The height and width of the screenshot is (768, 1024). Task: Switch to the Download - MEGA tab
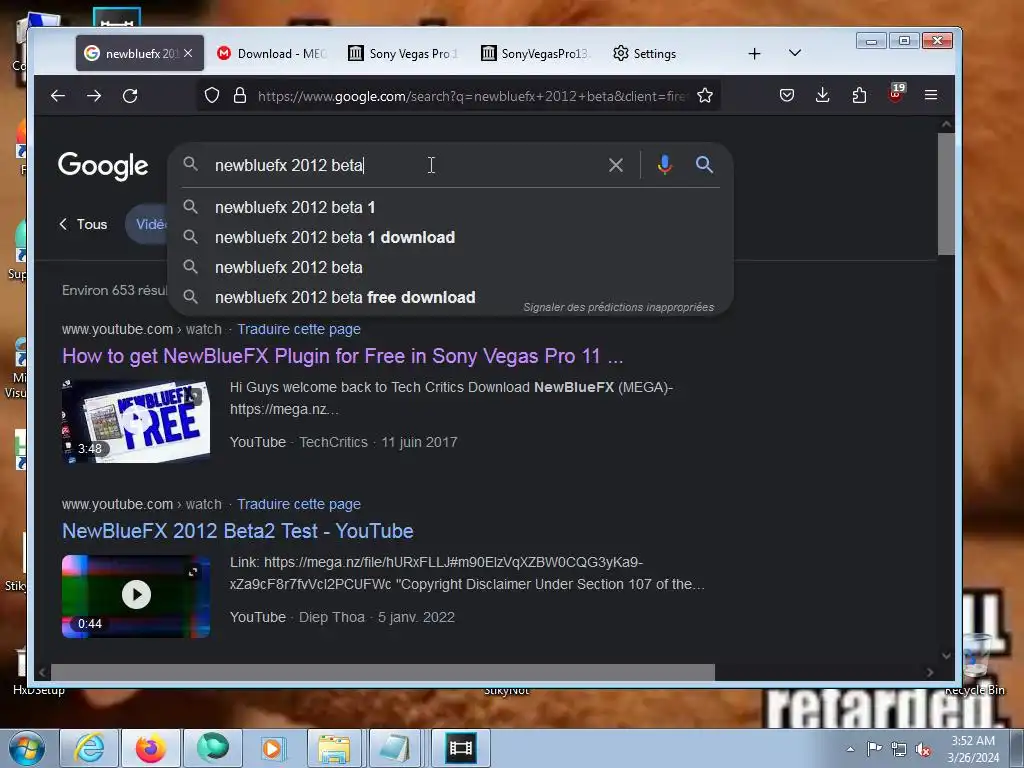273,54
